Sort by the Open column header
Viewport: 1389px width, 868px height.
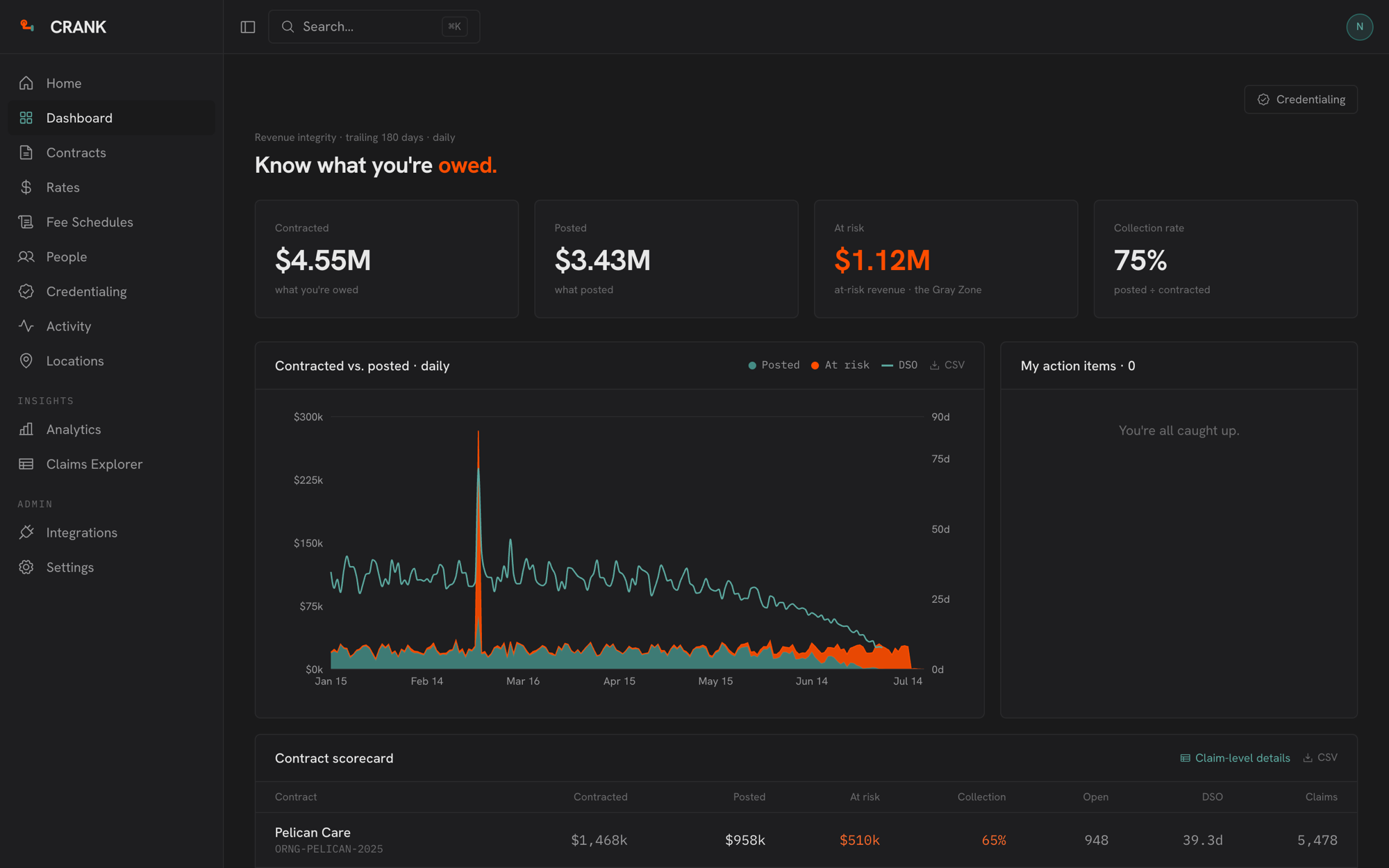click(1095, 797)
